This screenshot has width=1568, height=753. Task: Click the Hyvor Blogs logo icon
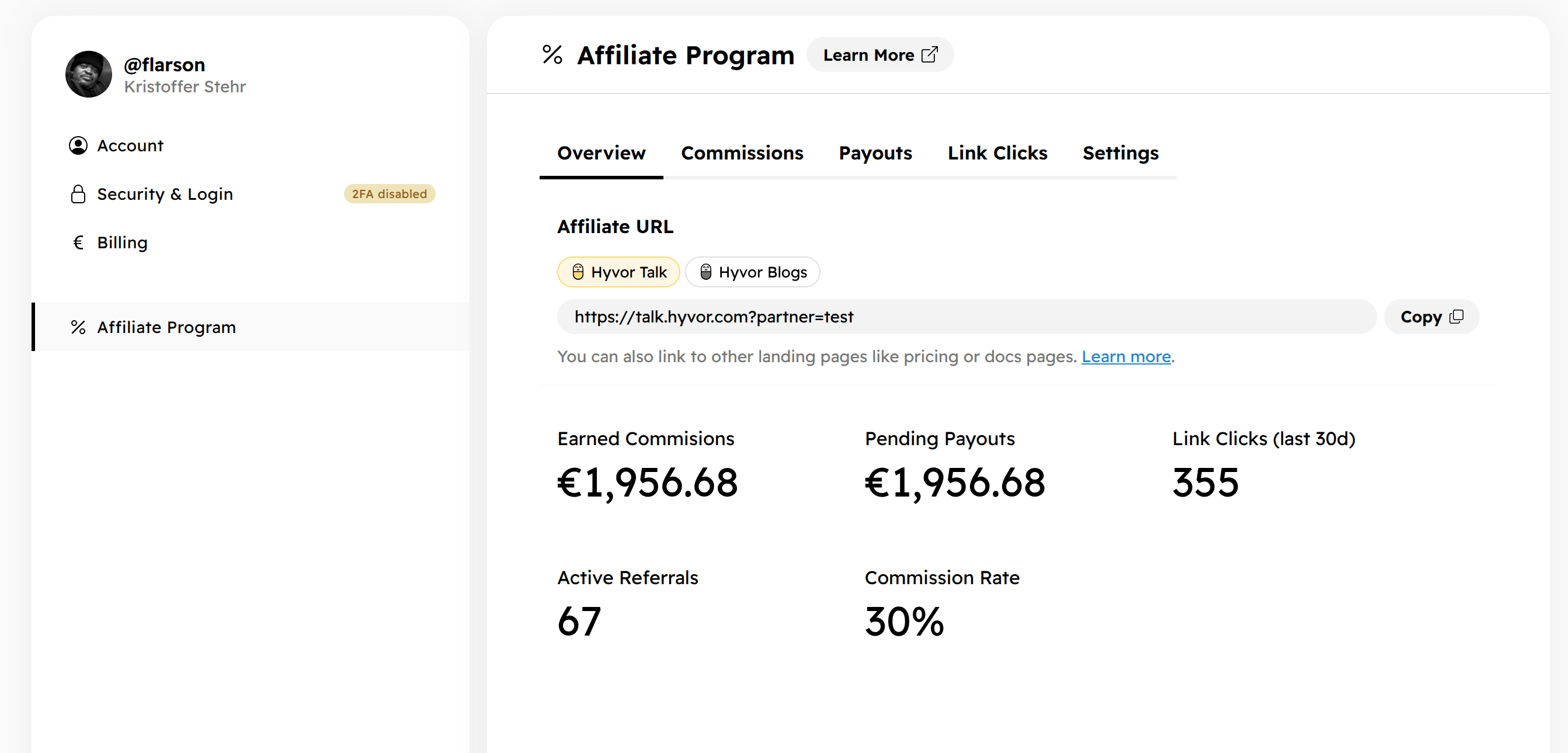click(705, 272)
